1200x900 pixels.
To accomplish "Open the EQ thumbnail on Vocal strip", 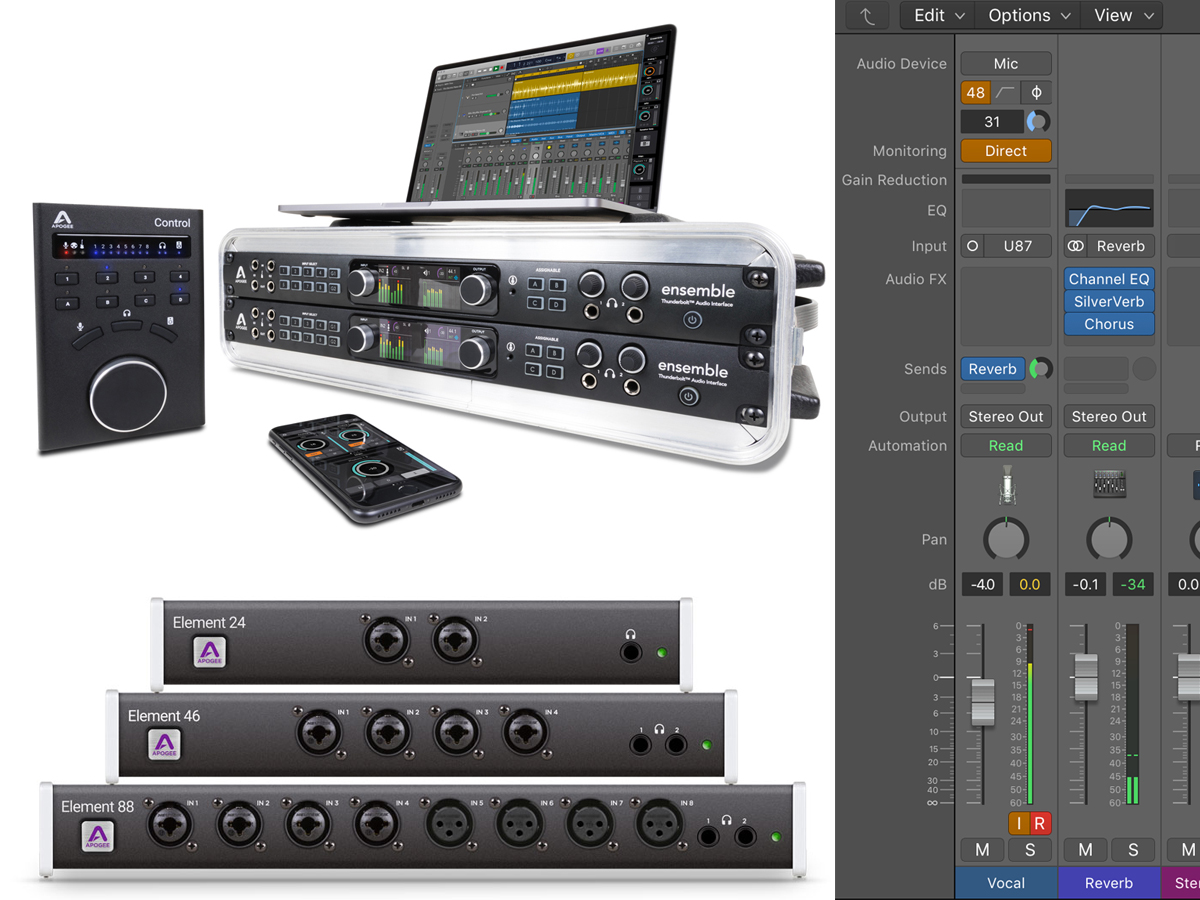I will point(1006,209).
